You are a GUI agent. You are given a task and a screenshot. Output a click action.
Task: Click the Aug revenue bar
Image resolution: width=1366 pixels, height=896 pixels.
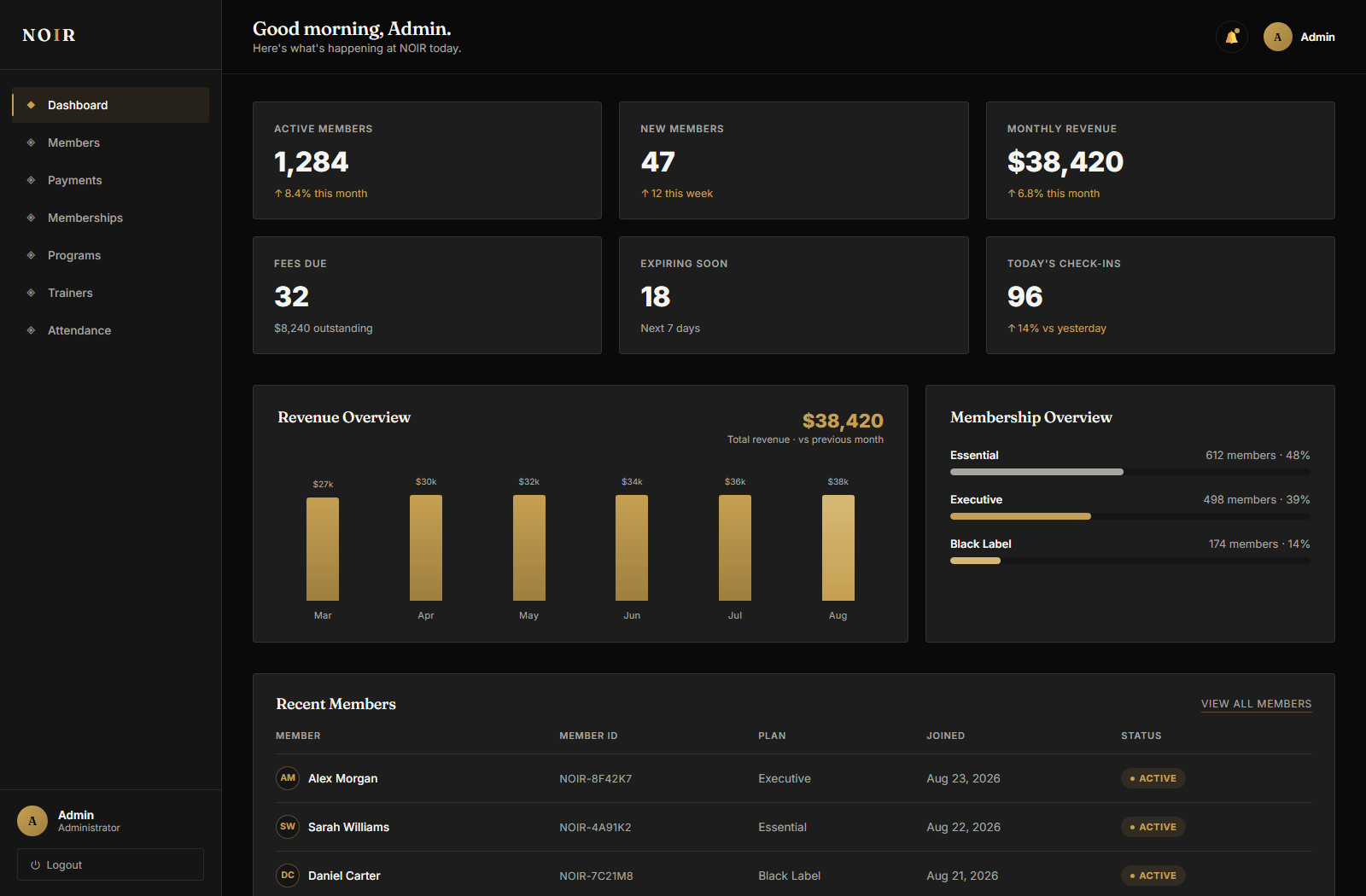[x=838, y=548]
